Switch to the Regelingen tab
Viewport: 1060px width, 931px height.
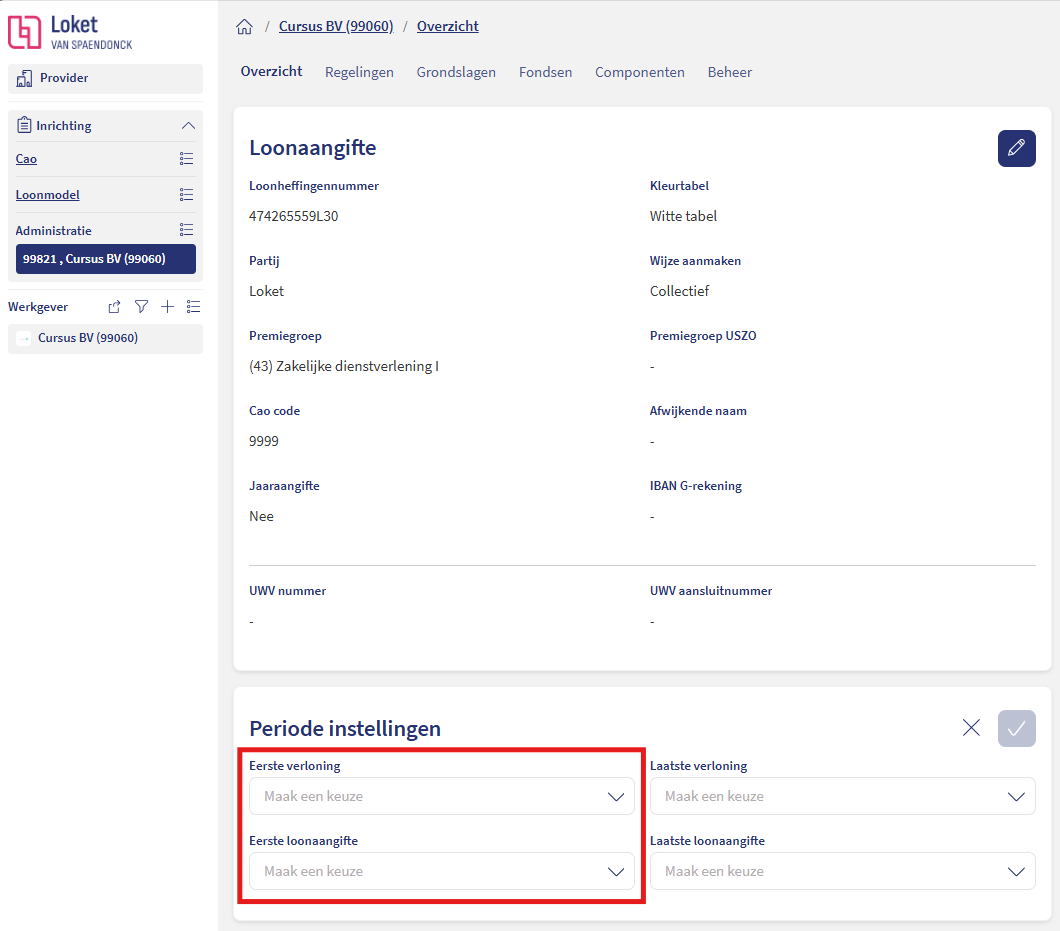point(359,72)
